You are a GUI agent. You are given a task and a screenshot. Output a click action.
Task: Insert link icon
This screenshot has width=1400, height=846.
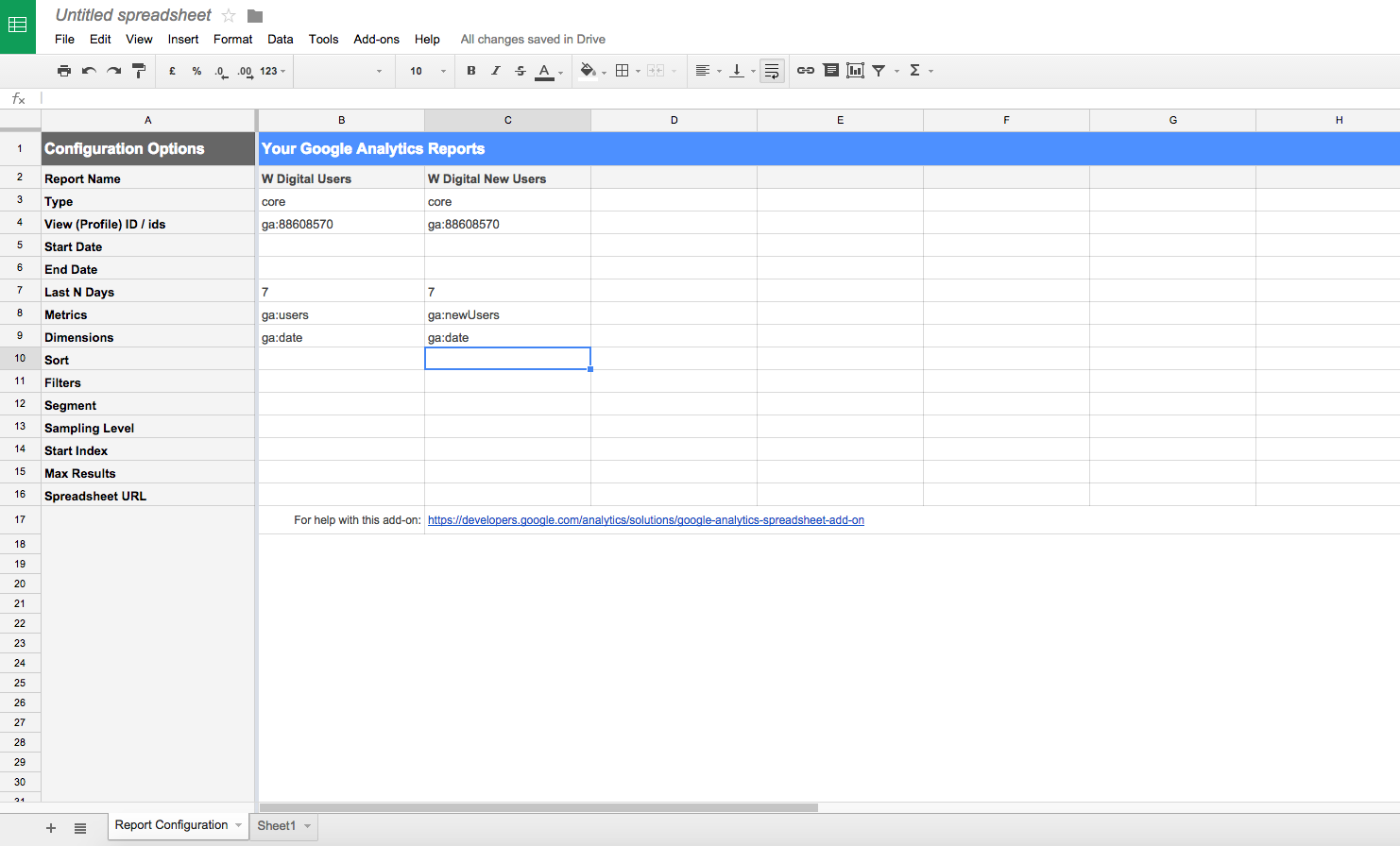pyautogui.click(x=806, y=71)
